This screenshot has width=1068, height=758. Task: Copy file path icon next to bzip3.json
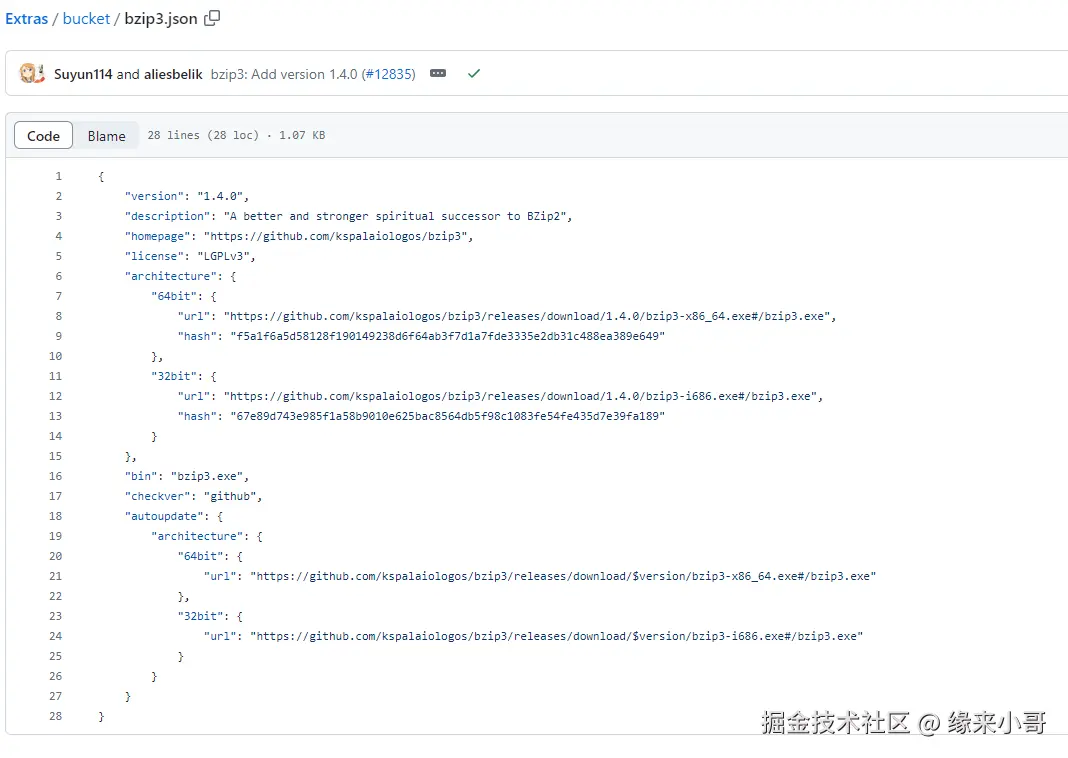tap(213, 18)
